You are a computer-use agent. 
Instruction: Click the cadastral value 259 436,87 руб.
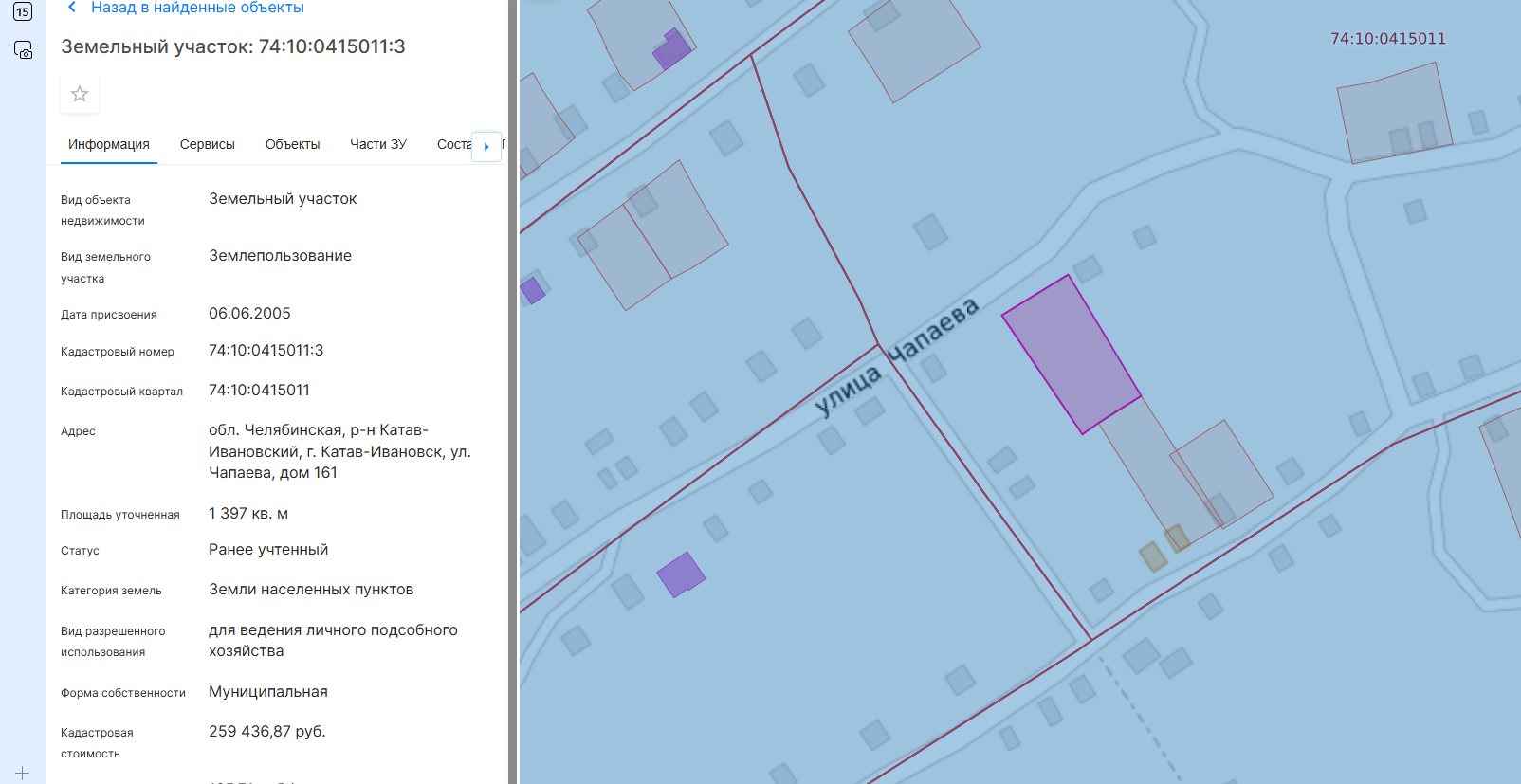266,732
